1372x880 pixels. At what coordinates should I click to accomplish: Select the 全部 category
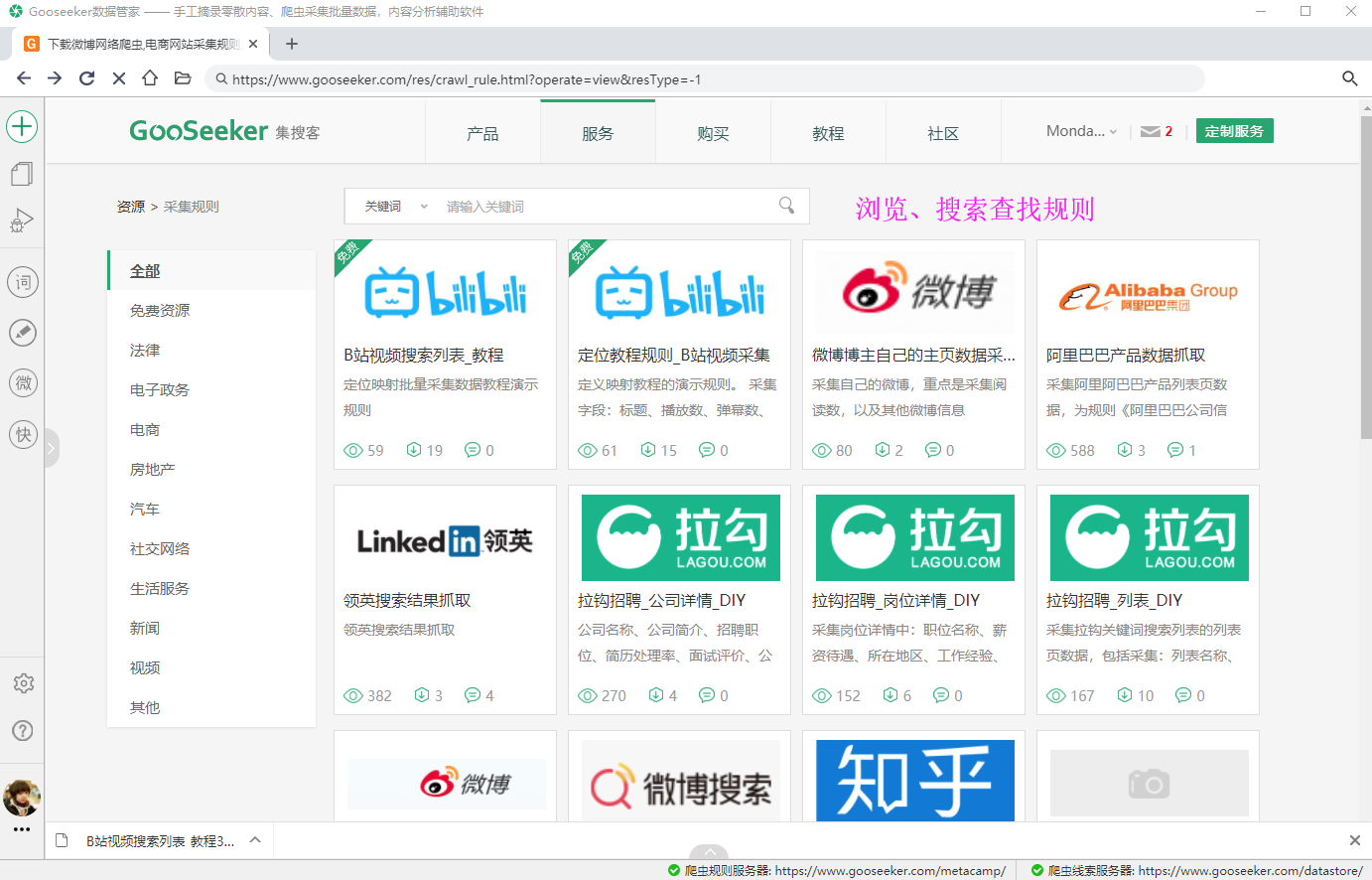pyautogui.click(x=211, y=270)
